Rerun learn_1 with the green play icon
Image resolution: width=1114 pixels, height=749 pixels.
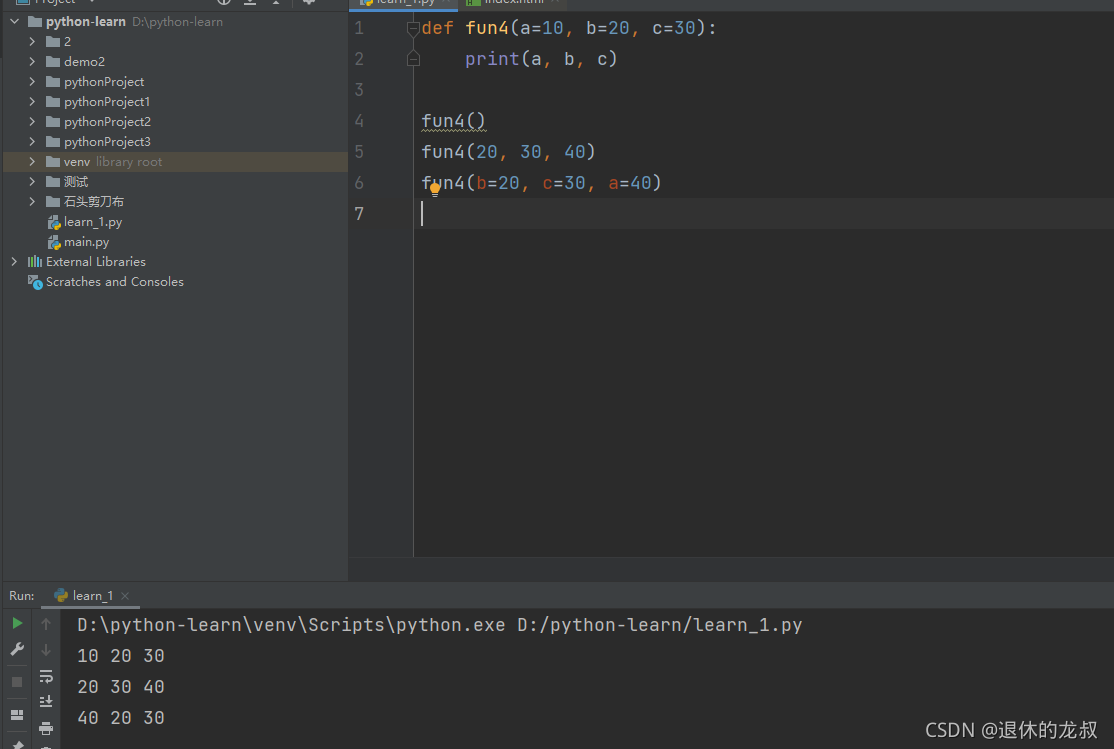[18, 623]
